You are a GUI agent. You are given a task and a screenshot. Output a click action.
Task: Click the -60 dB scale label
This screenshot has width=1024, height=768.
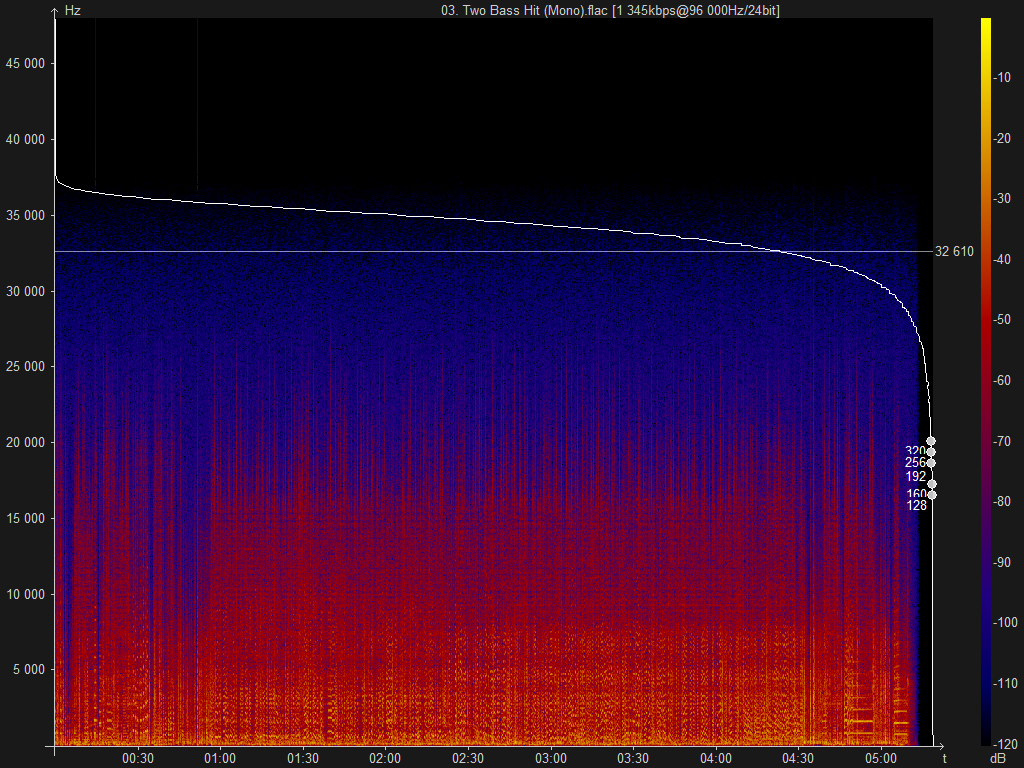pyautogui.click(x=1002, y=380)
